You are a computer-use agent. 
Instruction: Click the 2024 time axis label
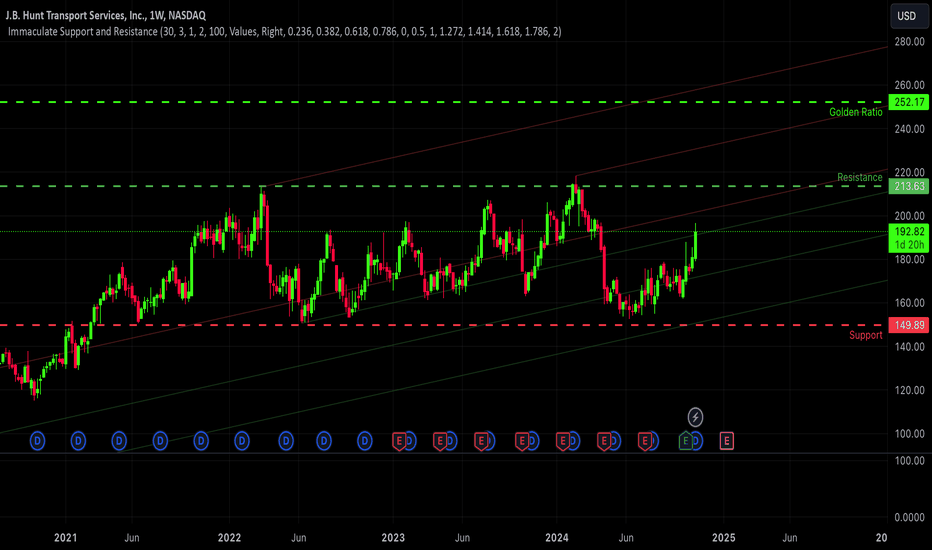coord(557,538)
